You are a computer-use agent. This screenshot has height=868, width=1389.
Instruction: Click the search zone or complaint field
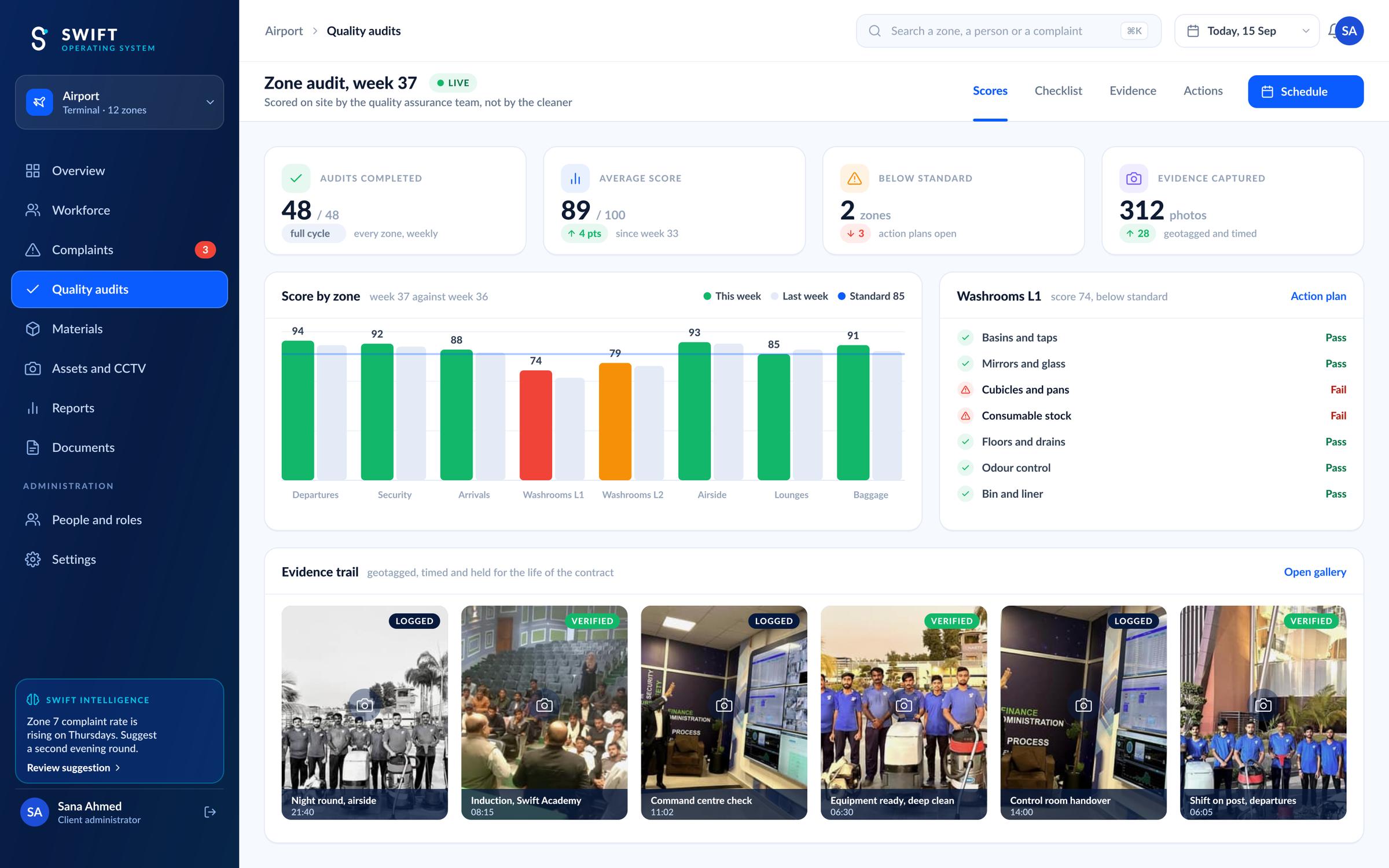click(x=1008, y=31)
